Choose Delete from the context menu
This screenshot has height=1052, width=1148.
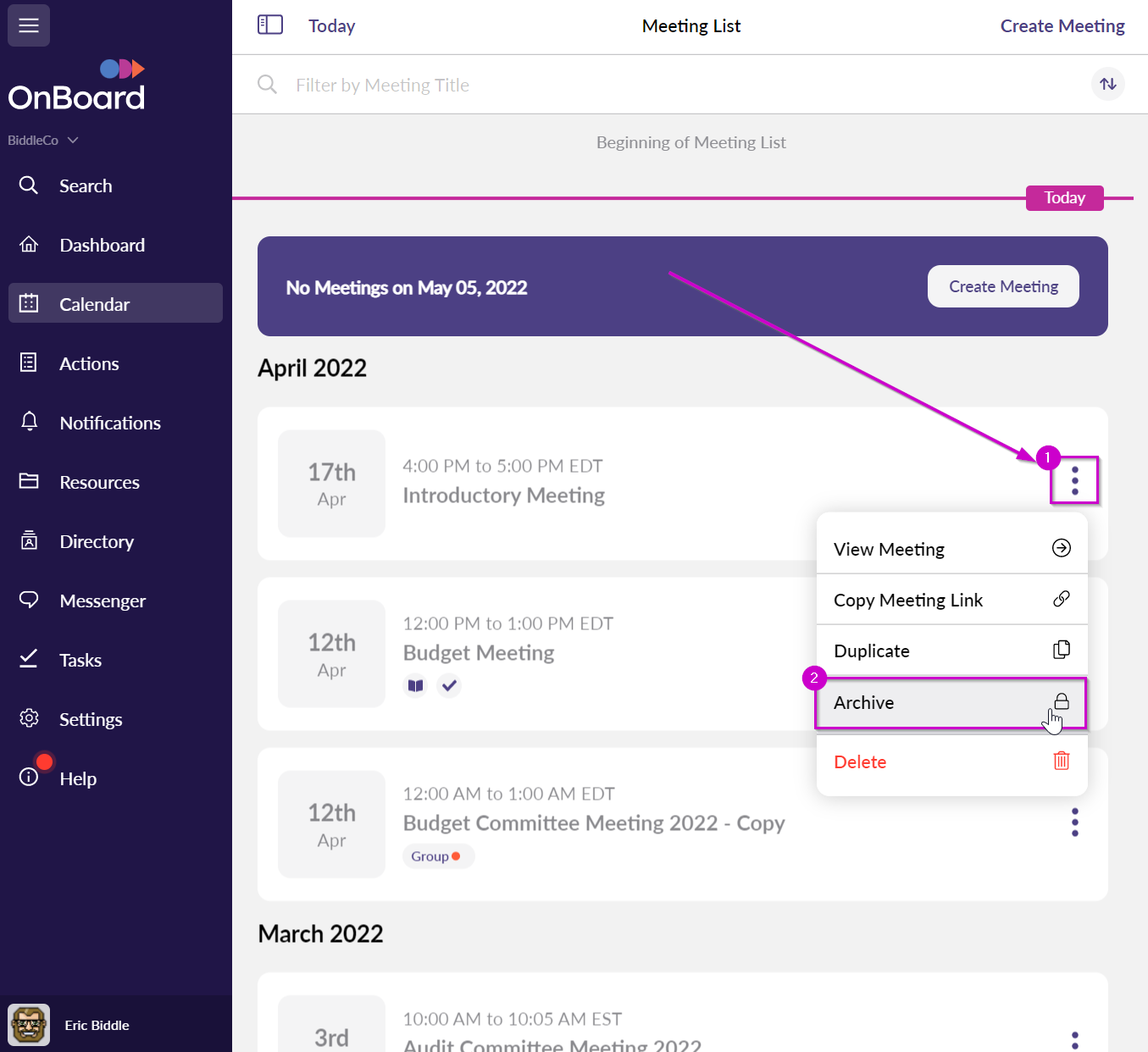pyautogui.click(x=951, y=761)
